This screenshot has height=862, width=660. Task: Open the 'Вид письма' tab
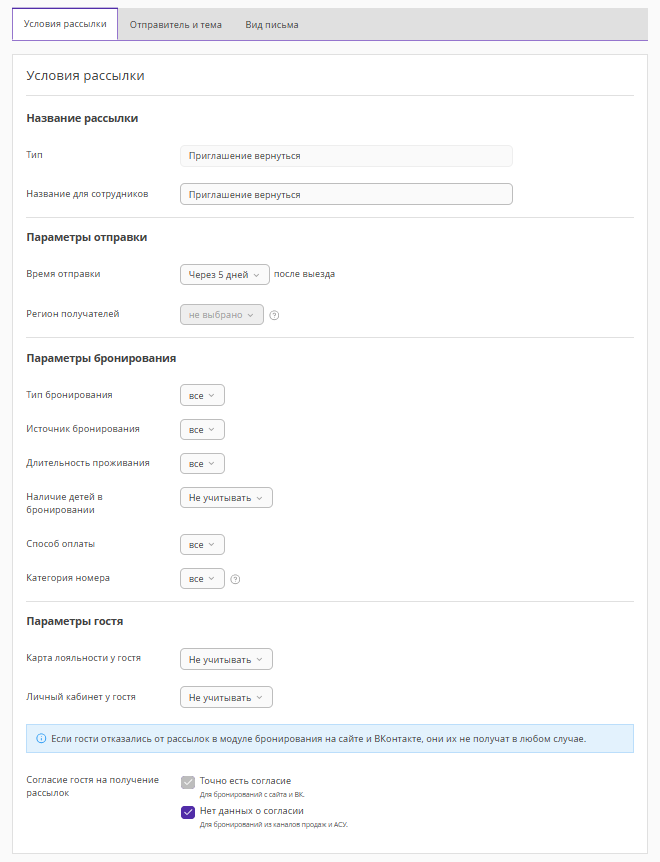(272, 25)
